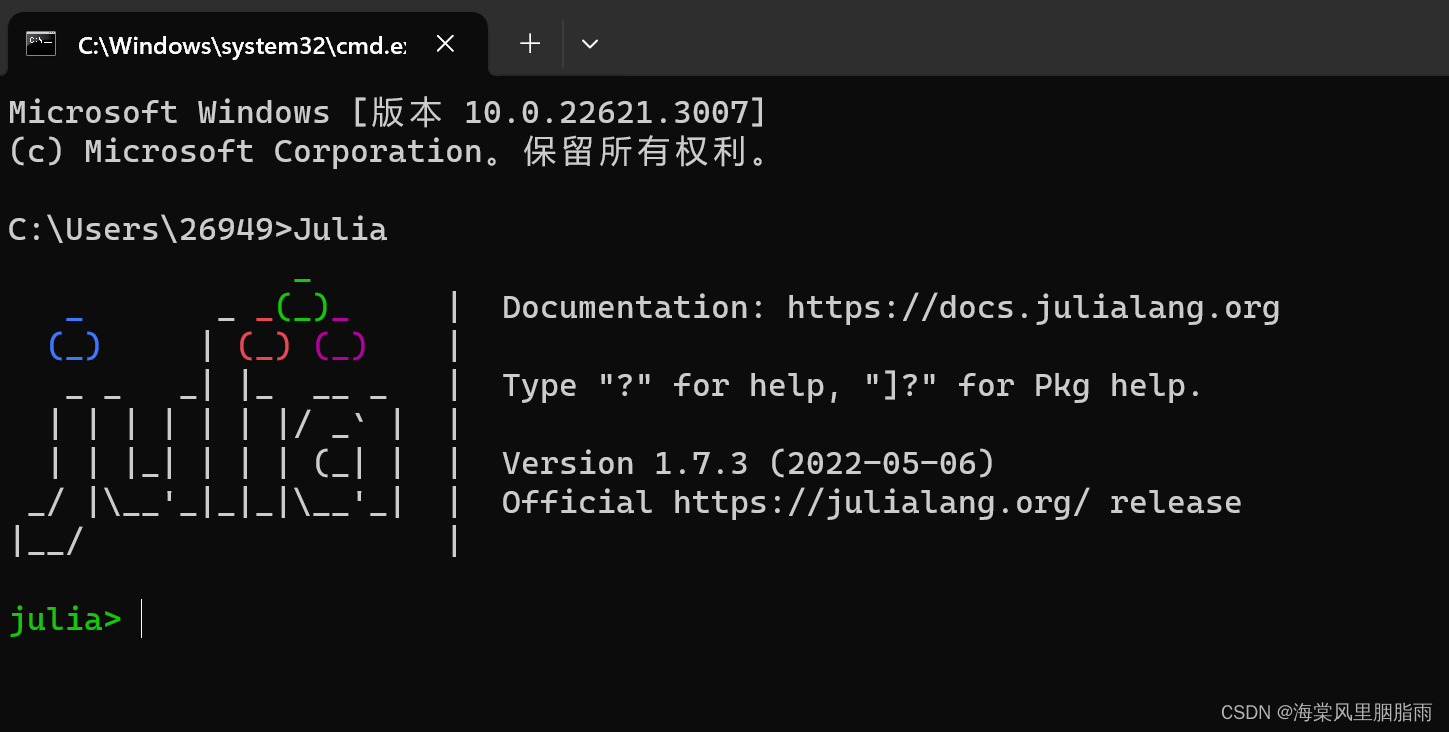Click the Type "?" for help hint text
1449x732 pixels.
coord(850,385)
